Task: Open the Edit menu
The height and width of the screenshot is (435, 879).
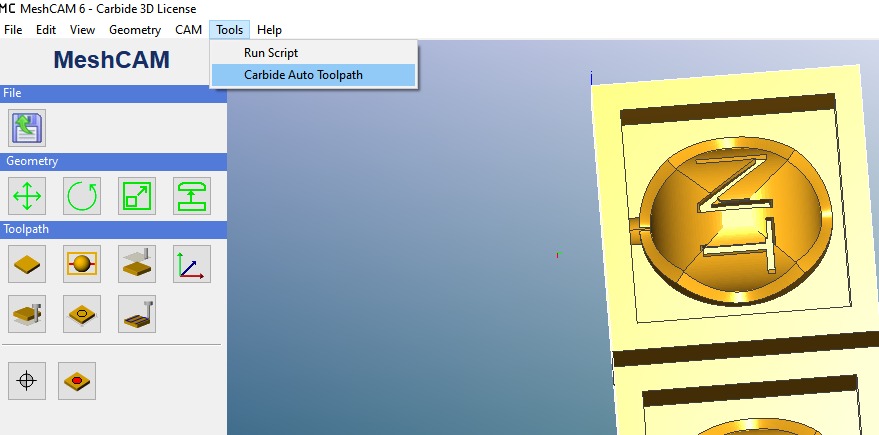Action: 46,30
